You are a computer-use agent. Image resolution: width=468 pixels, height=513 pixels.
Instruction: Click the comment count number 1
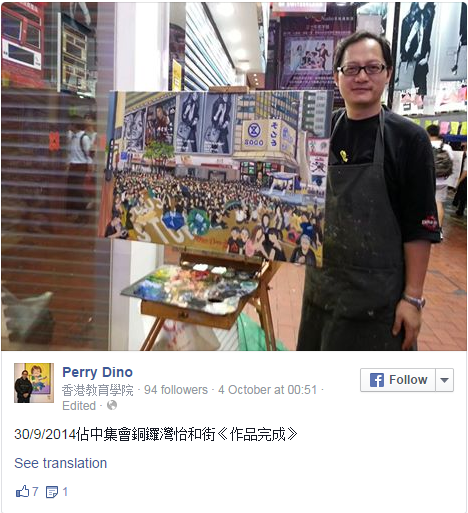point(65,491)
